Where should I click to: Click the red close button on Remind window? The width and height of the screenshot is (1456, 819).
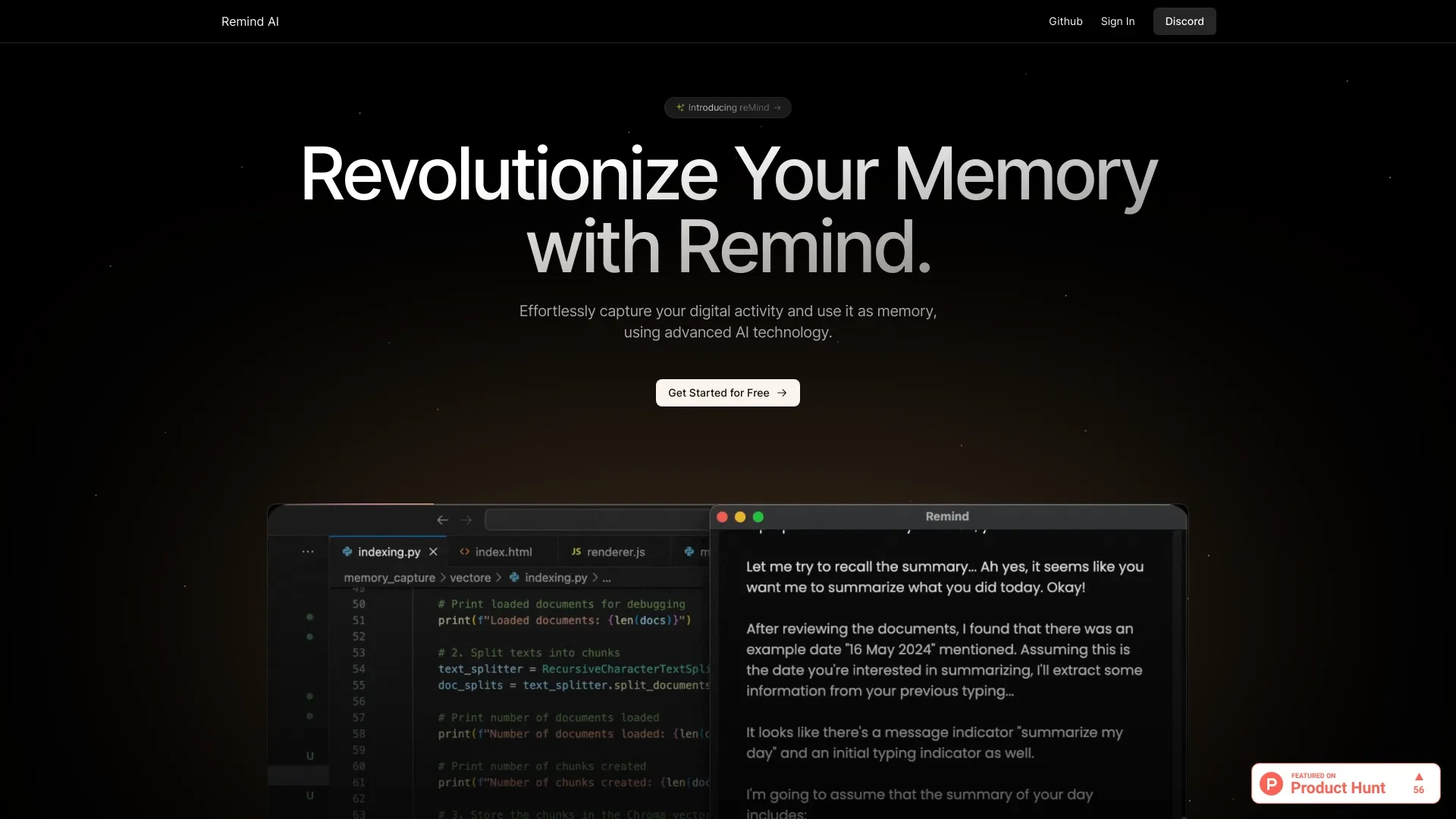pyautogui.click(x=722, y=517)
